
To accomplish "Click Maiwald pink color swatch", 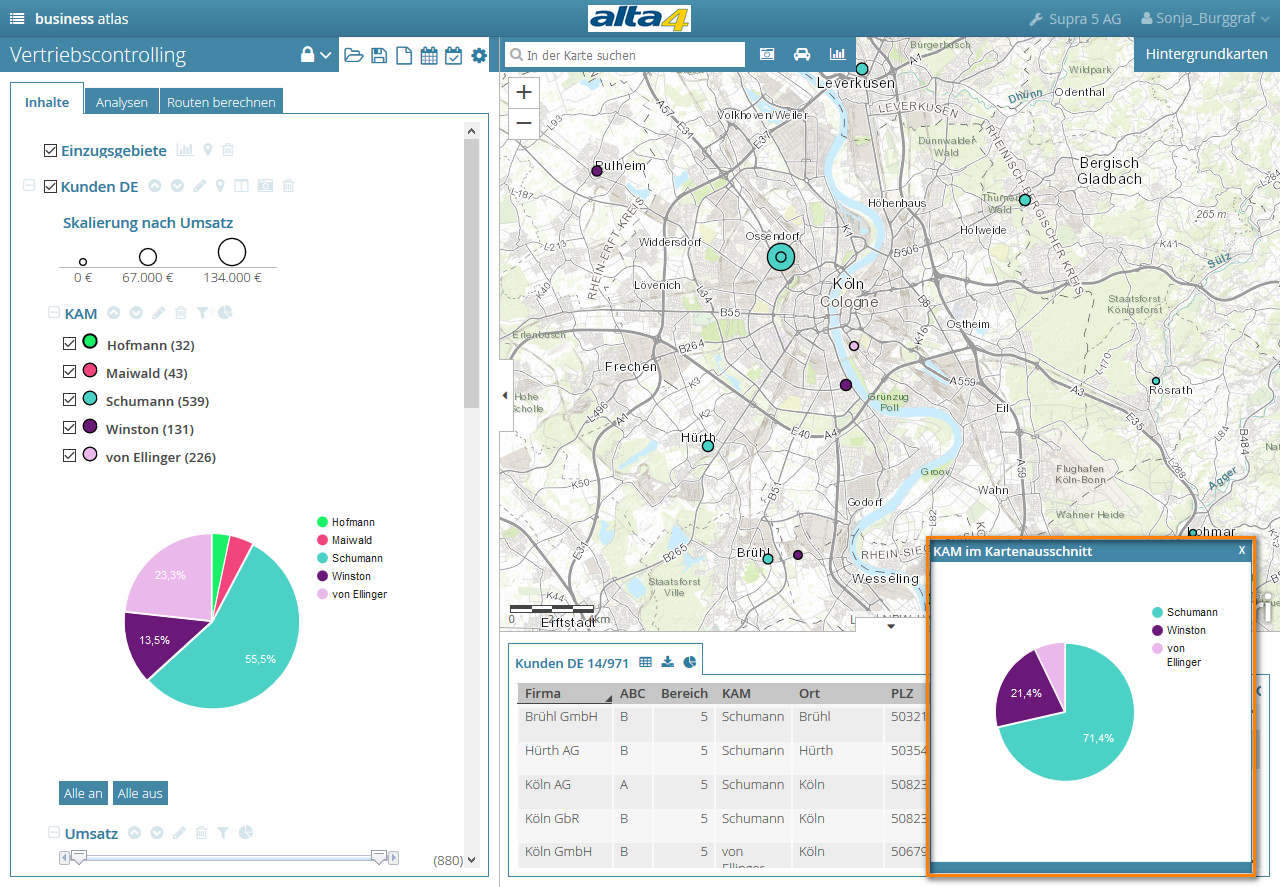I will point(90,370).
